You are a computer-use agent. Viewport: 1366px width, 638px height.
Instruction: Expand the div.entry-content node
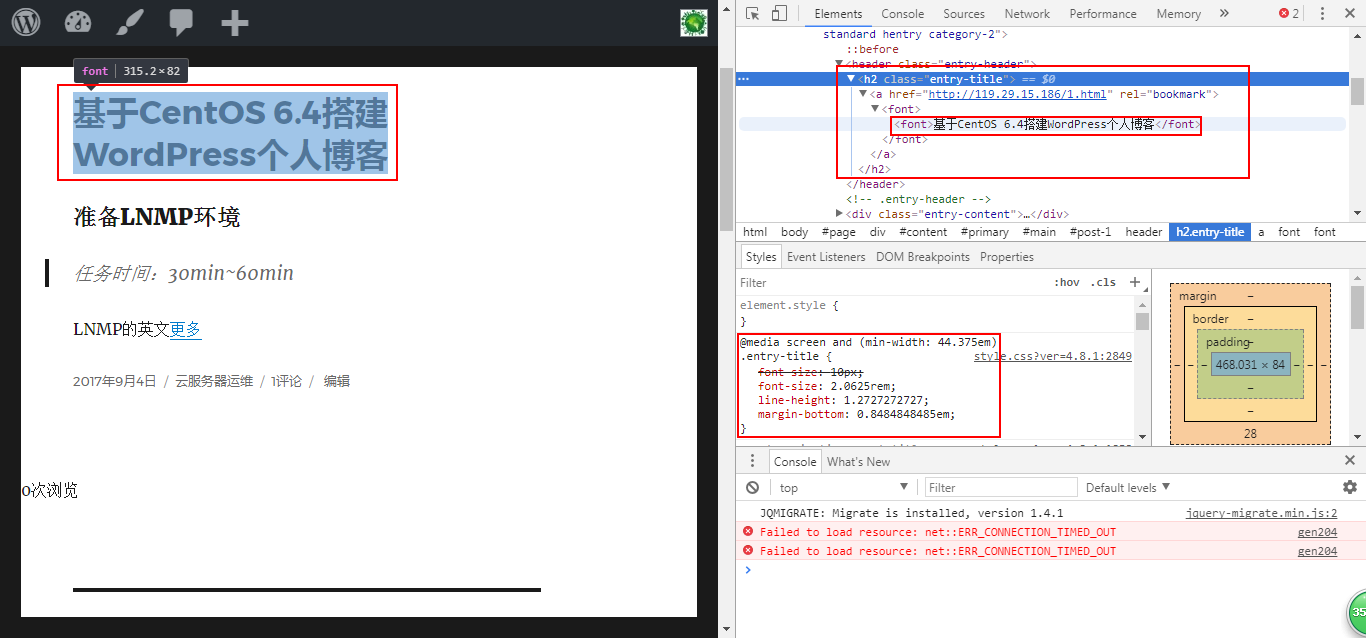840,214
